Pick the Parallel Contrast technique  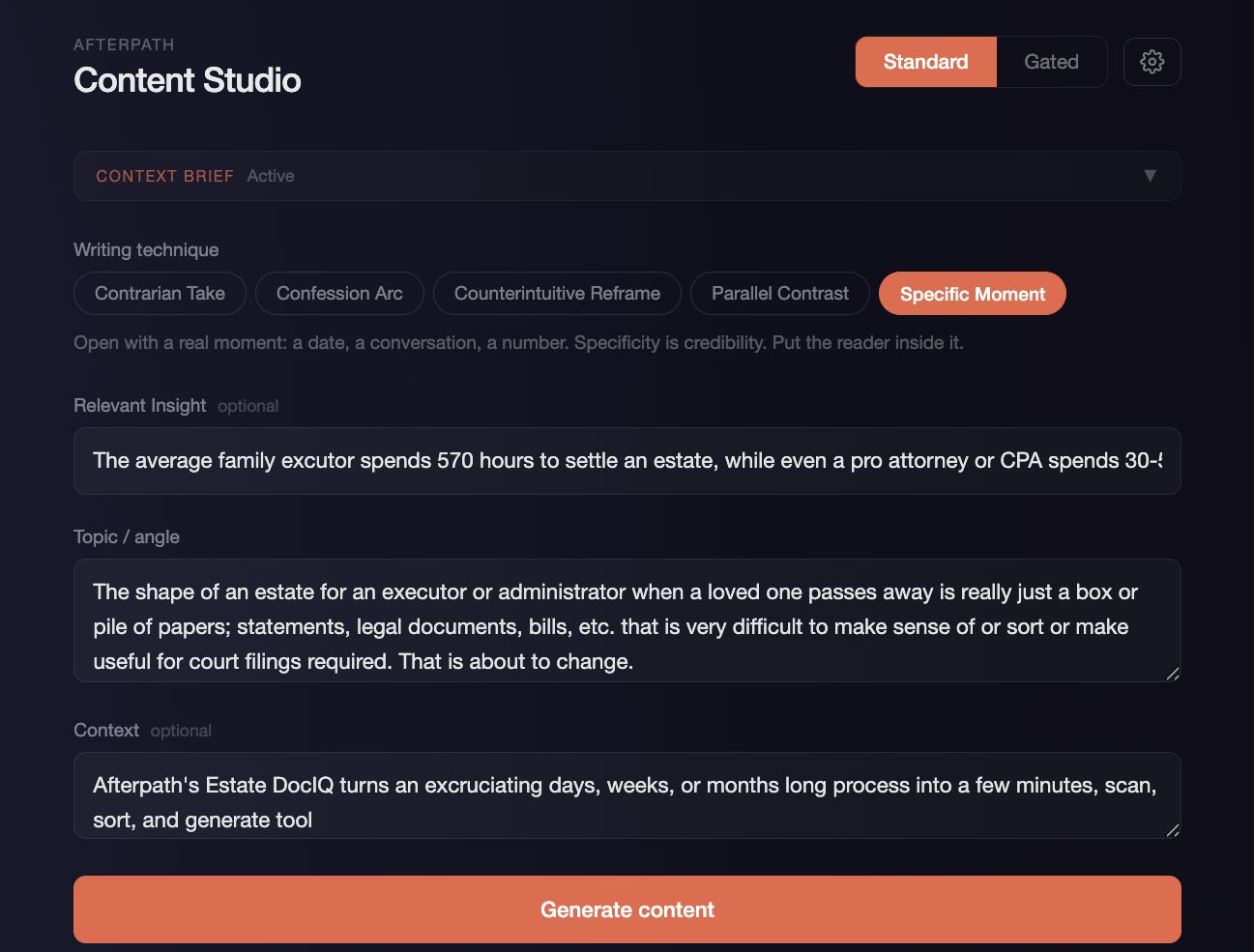click(780, 294)
